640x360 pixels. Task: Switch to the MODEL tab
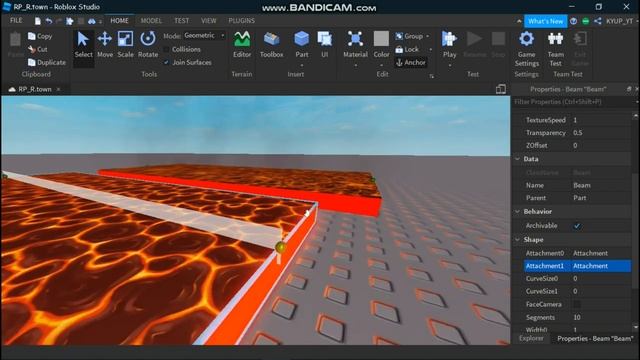click(x=151, y=20)
